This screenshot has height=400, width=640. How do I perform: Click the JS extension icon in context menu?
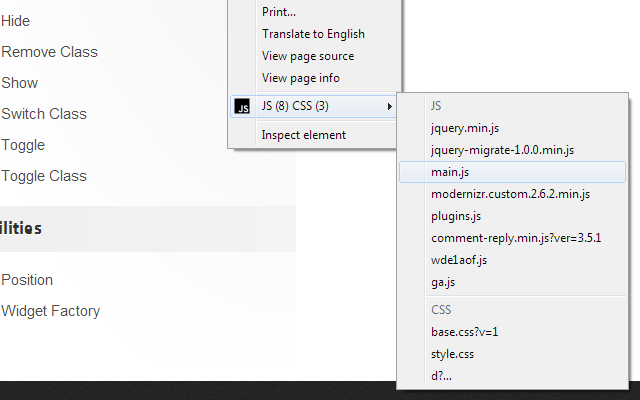(242, 107)
